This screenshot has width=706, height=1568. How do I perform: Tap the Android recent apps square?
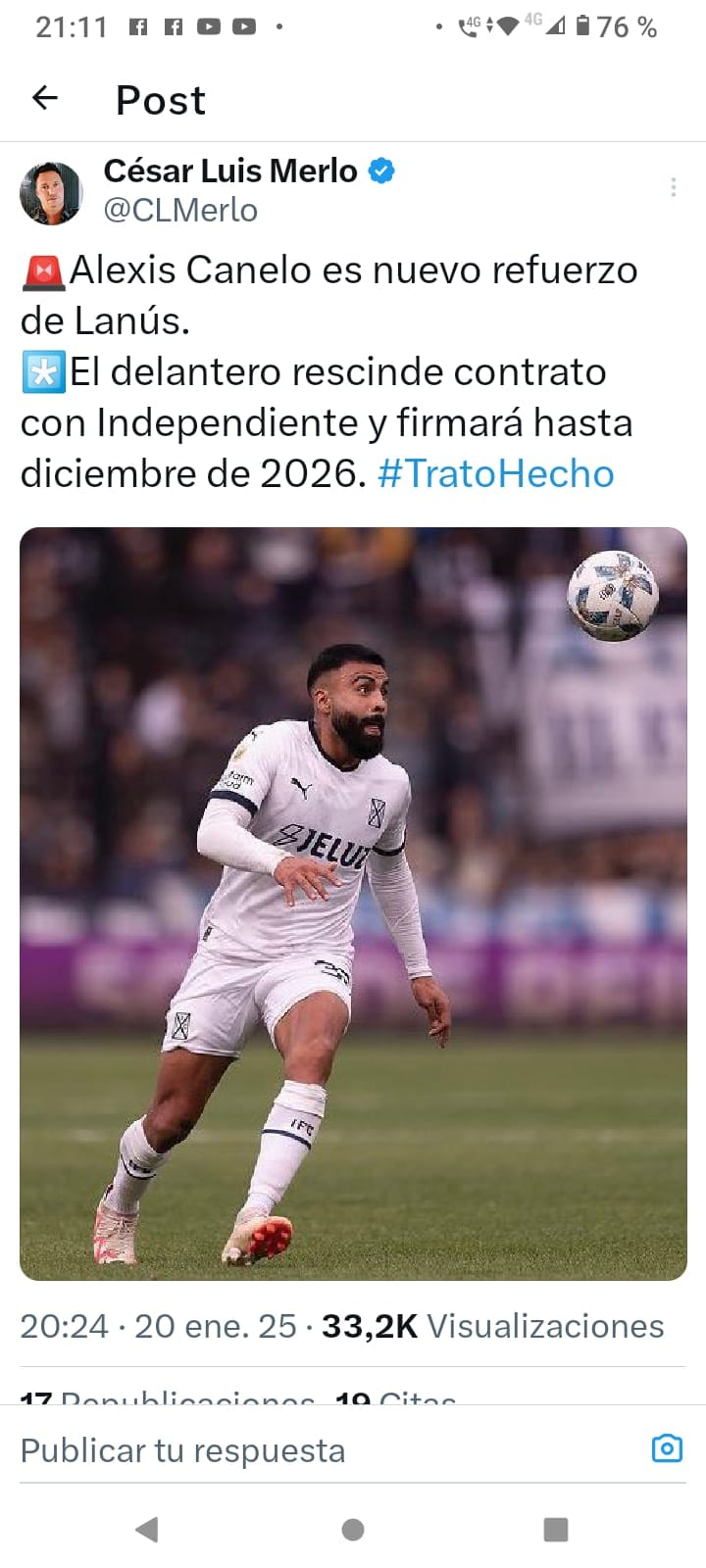point(556,1529)
